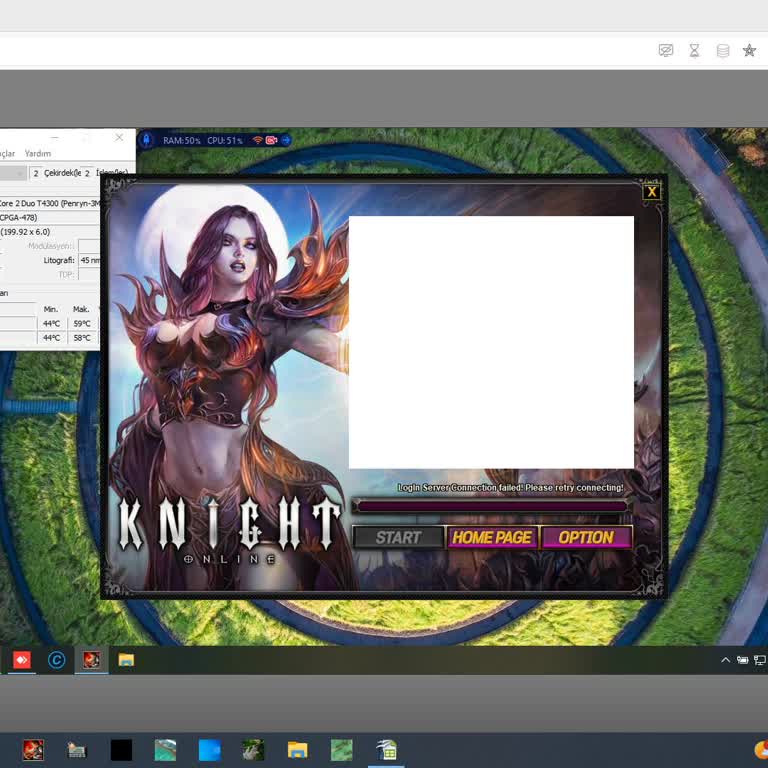The height and width of the screenshot is (768, 768).
Task: Click the battery tray icon on inner taskbar
Action: 743,660
